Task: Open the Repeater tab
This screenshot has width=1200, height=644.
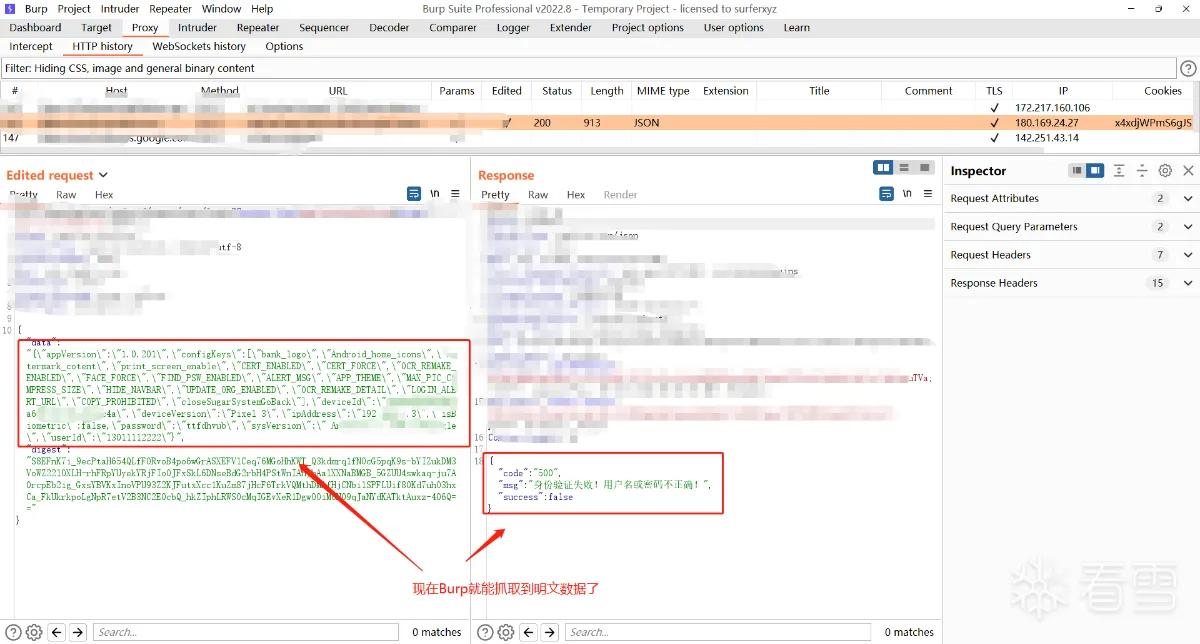Action: [258, 28]
